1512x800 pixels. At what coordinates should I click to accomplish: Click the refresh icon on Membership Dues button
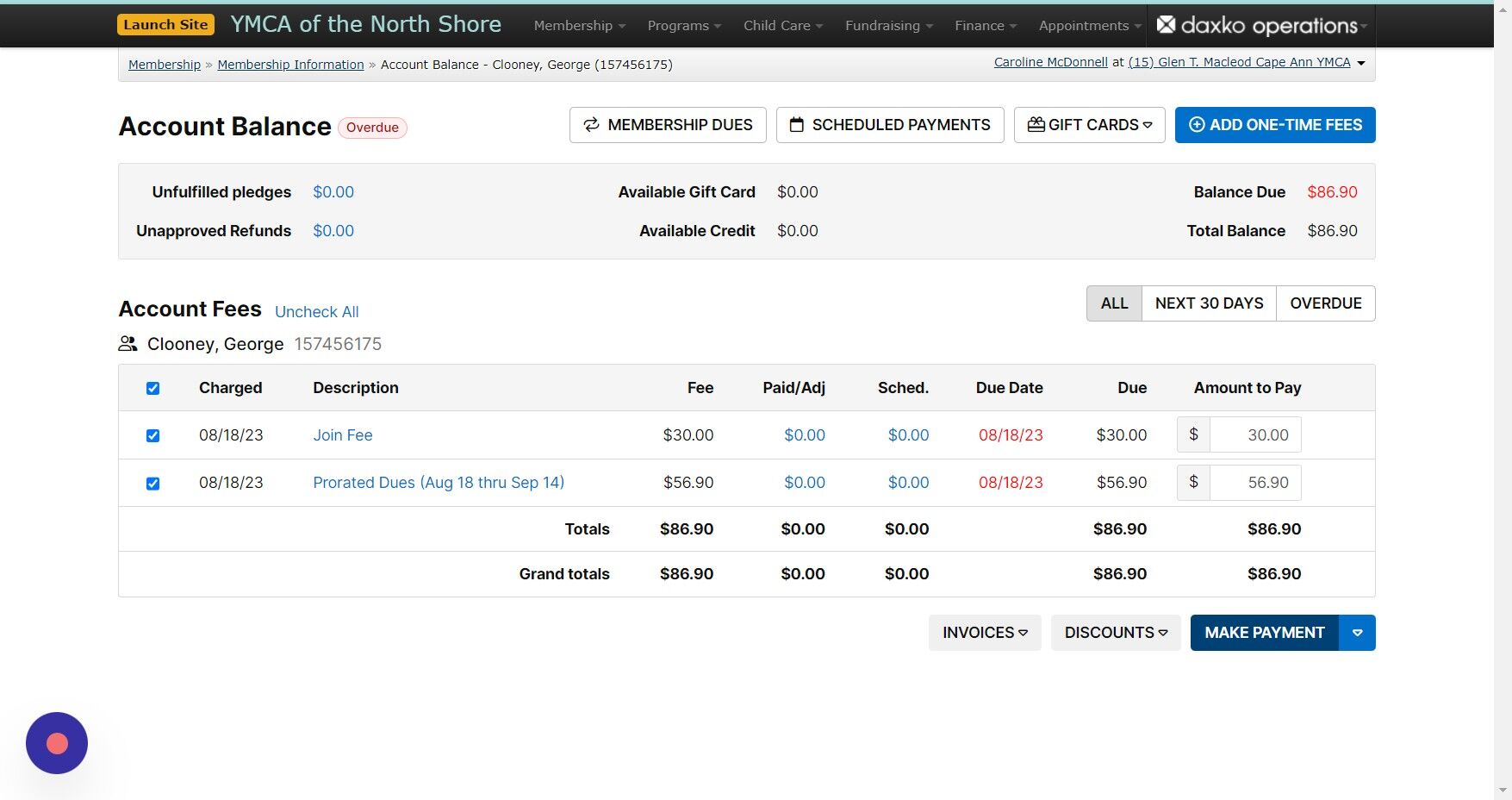click(590, 124)
